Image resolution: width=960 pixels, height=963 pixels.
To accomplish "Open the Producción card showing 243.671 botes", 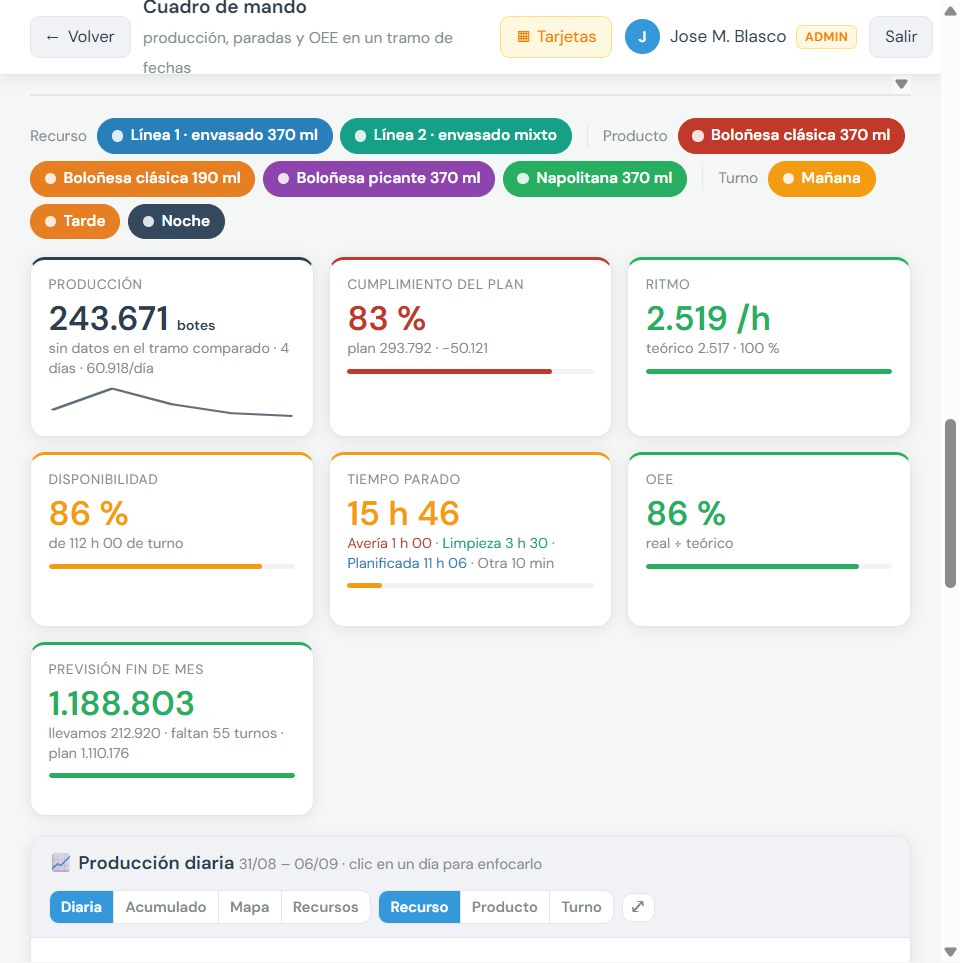I will point(172,347).
